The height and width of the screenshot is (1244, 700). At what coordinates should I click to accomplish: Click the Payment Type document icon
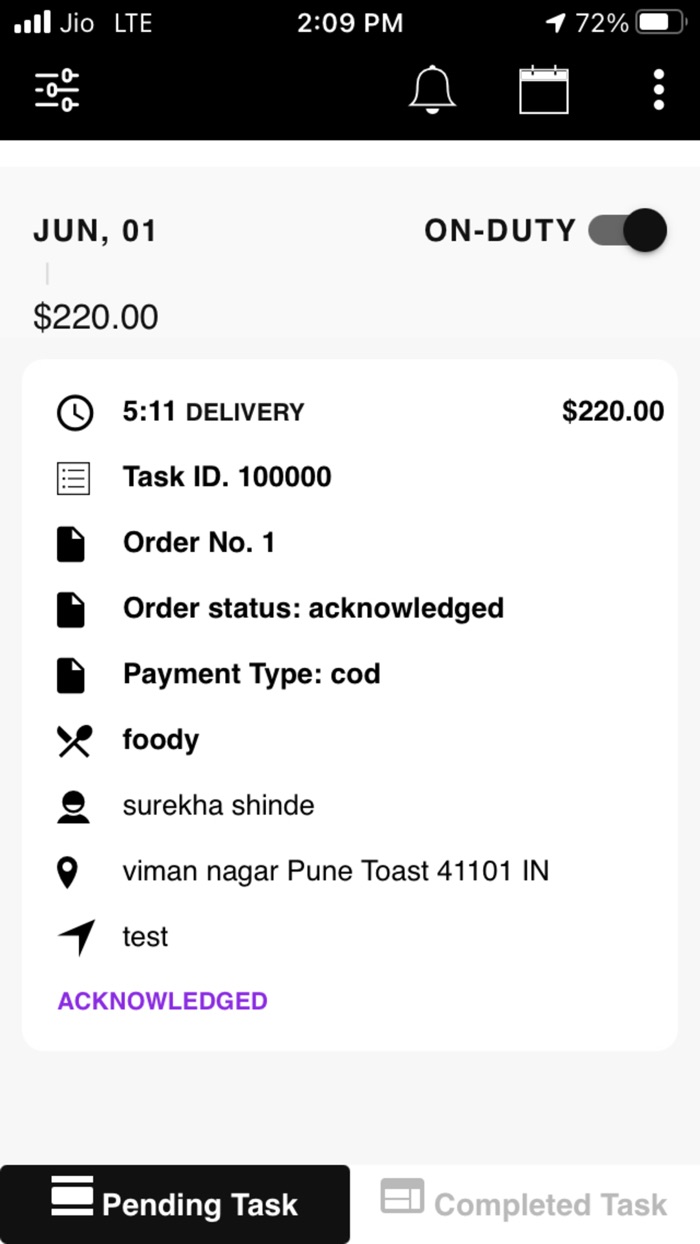70,673
